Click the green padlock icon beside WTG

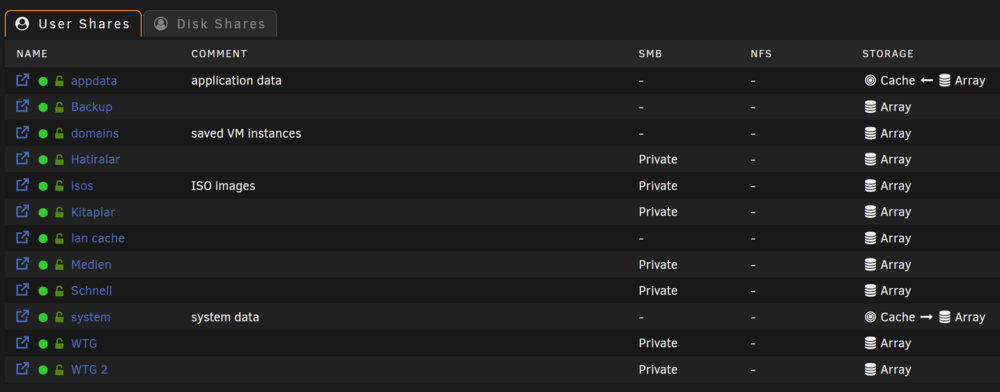(x=59, y=344)
